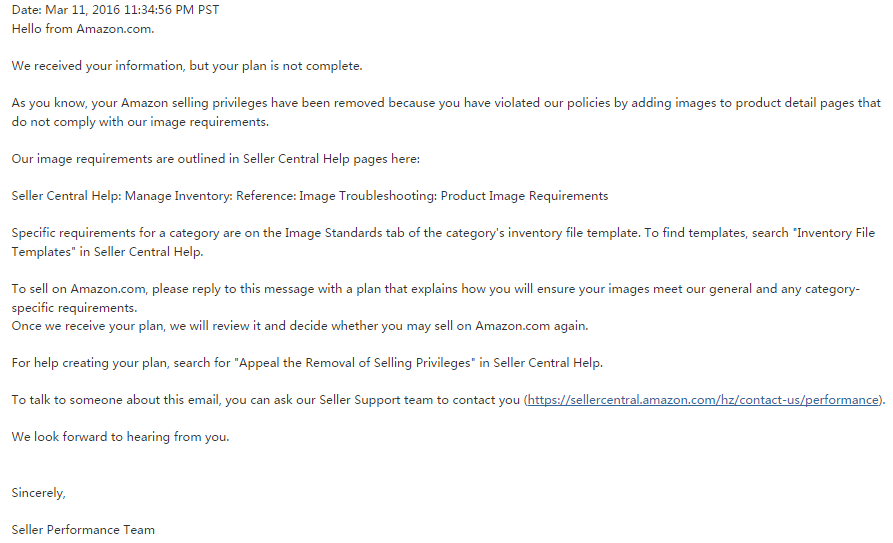Image resolution: width=893 pixels, height=543 pixels.
Task: Click the "Seller Performance Team" signature
Action: click(83, 529)
